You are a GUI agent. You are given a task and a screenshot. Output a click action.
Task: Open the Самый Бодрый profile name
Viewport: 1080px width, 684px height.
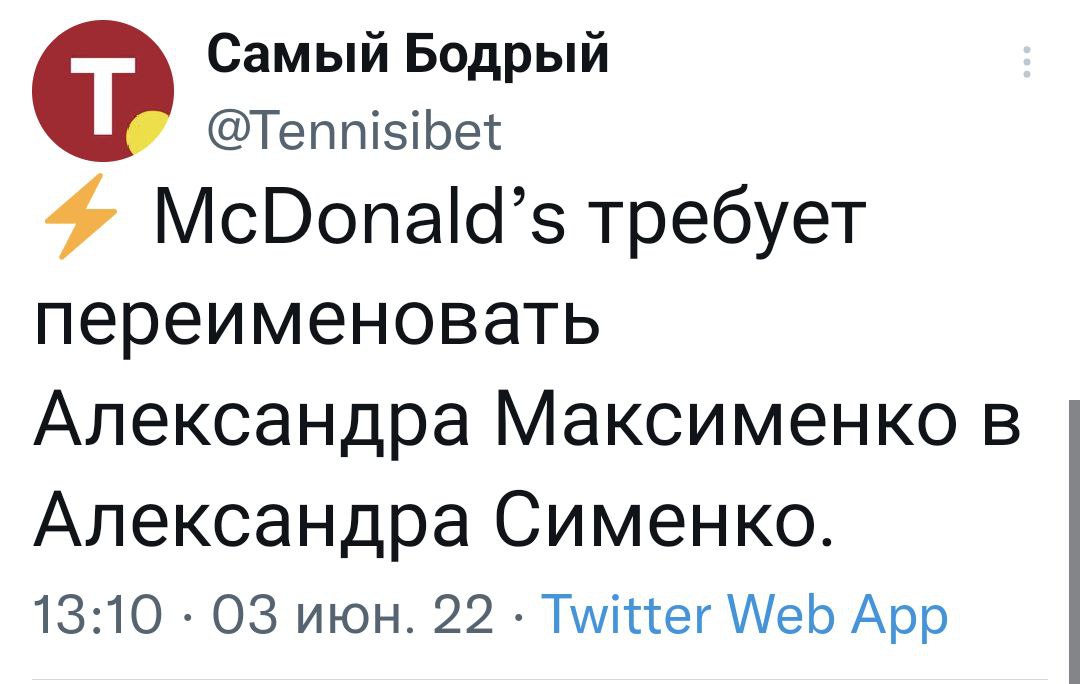408,50
